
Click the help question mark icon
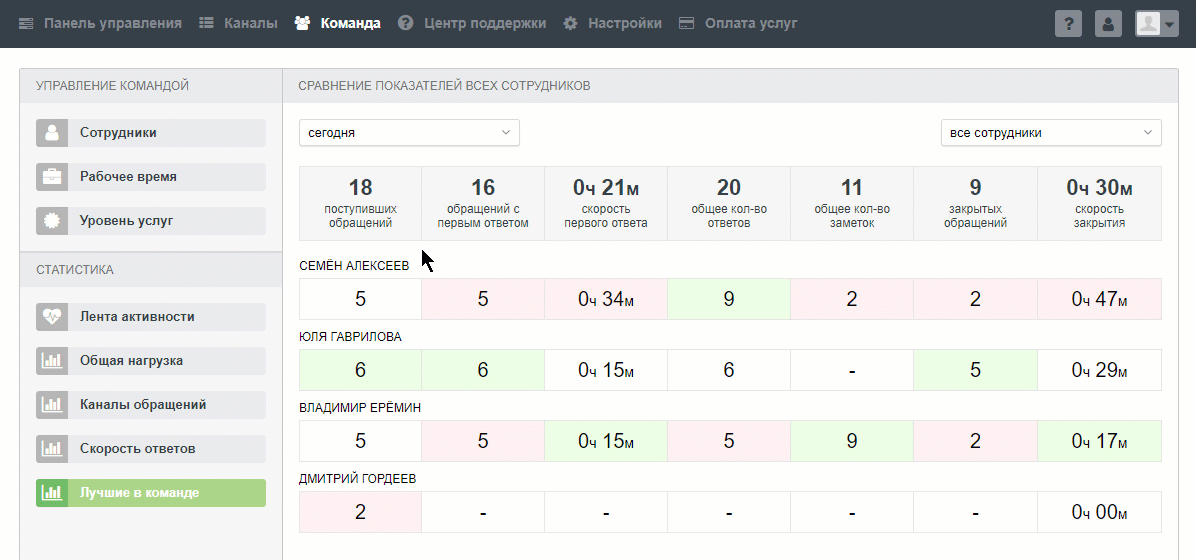coord(1069,24)
